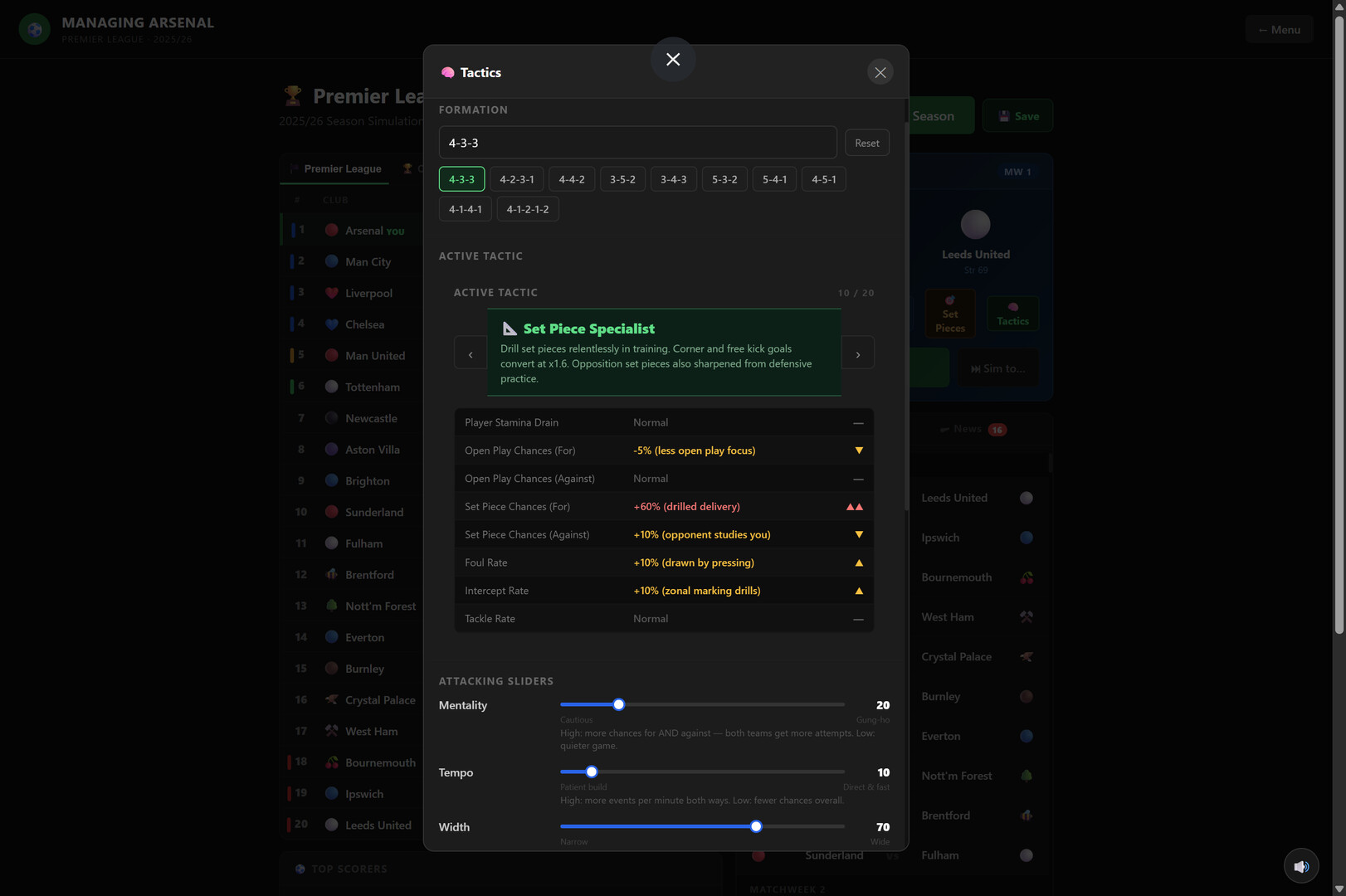Click the Nott'm Forest tree icon in fixtures
This screenshot has width=1346, height=896.
pyautogui.click(x=1027, y=776)
